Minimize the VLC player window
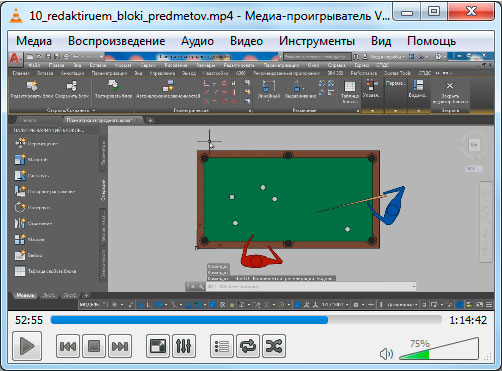Screen dimensions: 502x371 click(x=407, y=12)
